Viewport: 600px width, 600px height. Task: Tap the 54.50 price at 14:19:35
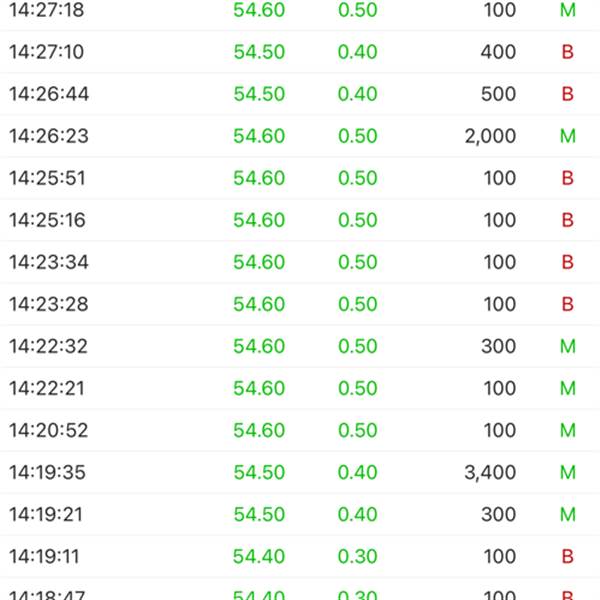(x=259, y=472)
